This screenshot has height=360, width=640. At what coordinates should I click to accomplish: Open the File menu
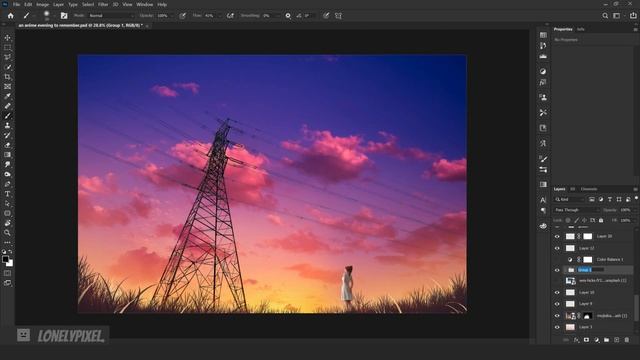(x=16, y=4)
